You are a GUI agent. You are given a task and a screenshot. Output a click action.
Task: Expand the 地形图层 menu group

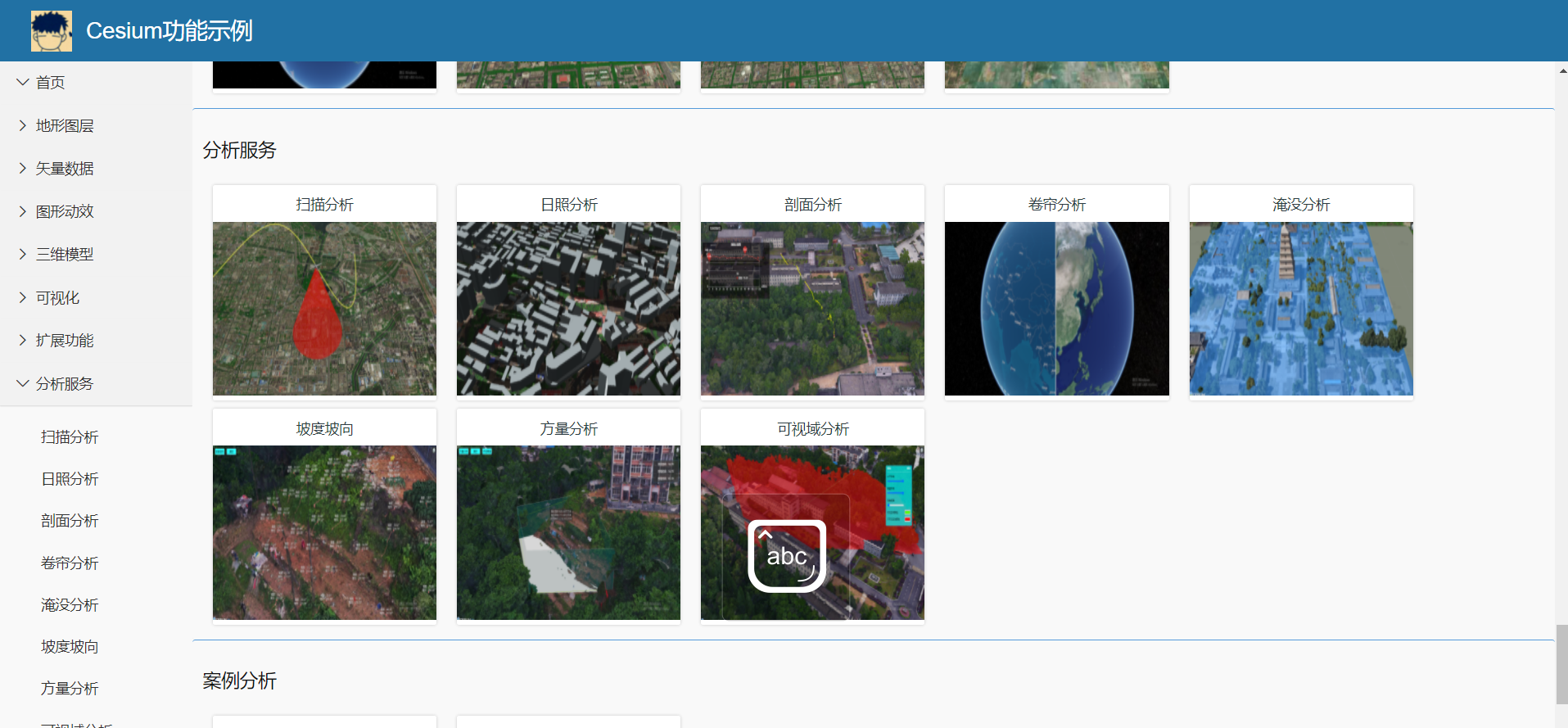pyautogui.click(x=64, y=125)
